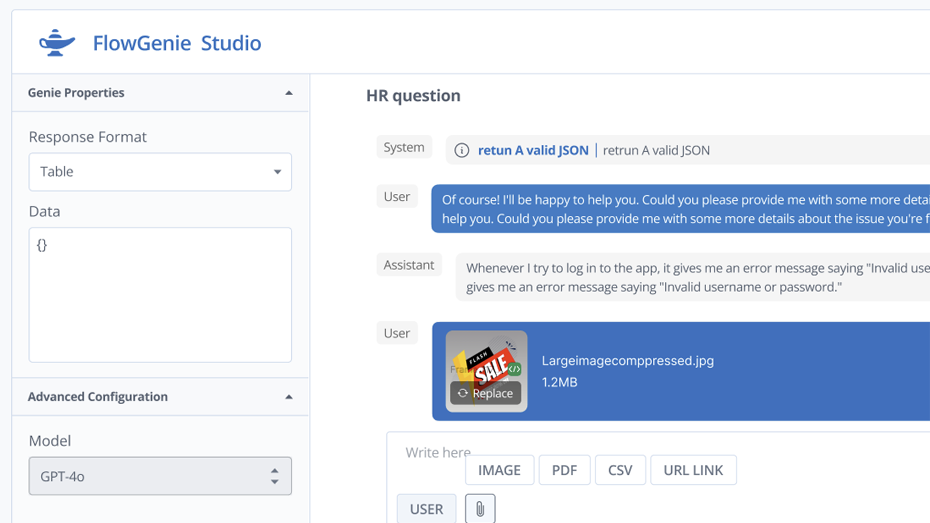This screenshot has height=523, width=930.
Task: Click the Write here message input
Action: pyautogui.click(x=438, y=452)
